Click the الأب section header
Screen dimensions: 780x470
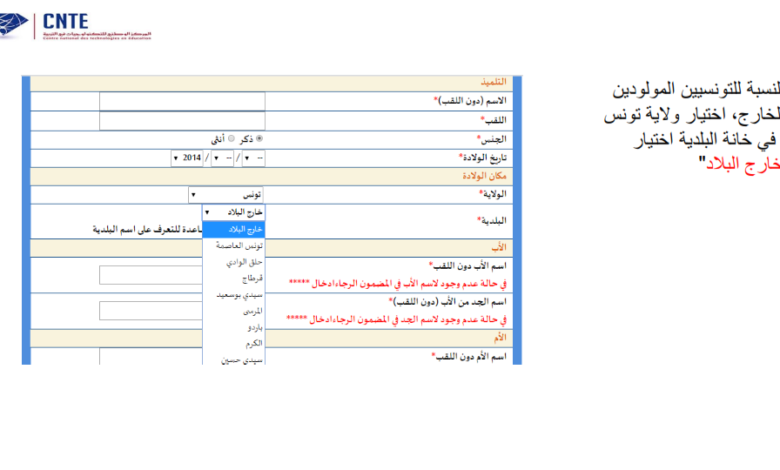(x=499, y=248)
